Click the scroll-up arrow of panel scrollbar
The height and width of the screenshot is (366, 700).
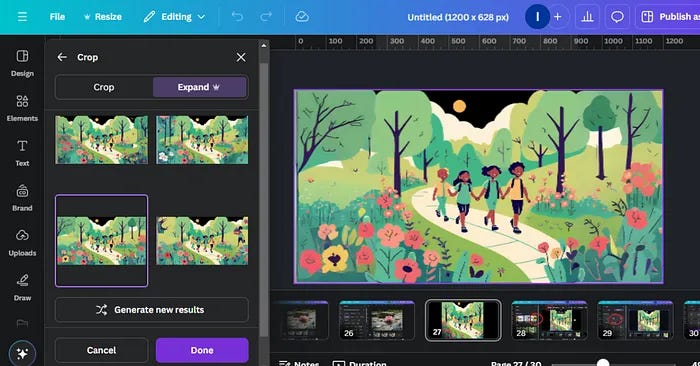[264, 46]
